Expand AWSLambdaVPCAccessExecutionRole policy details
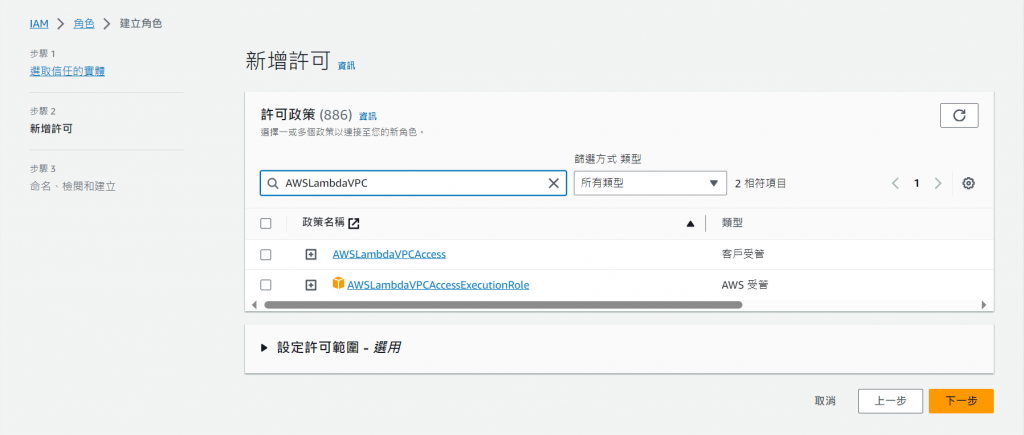 click(x=311, y=285)
